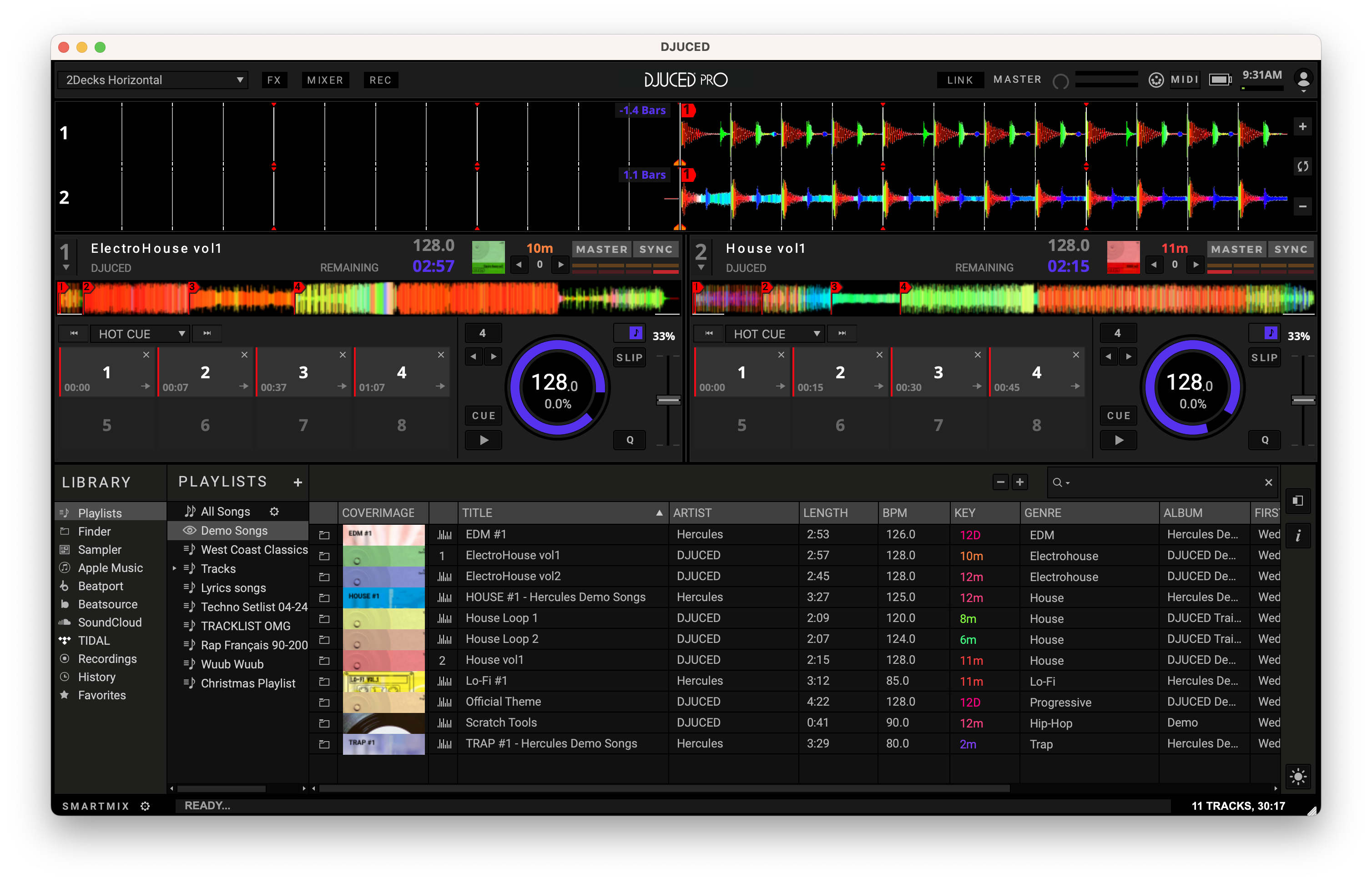Click the brightness sun icon in library
Screen dimensions: 1372x883
(x=1298, y=777)
